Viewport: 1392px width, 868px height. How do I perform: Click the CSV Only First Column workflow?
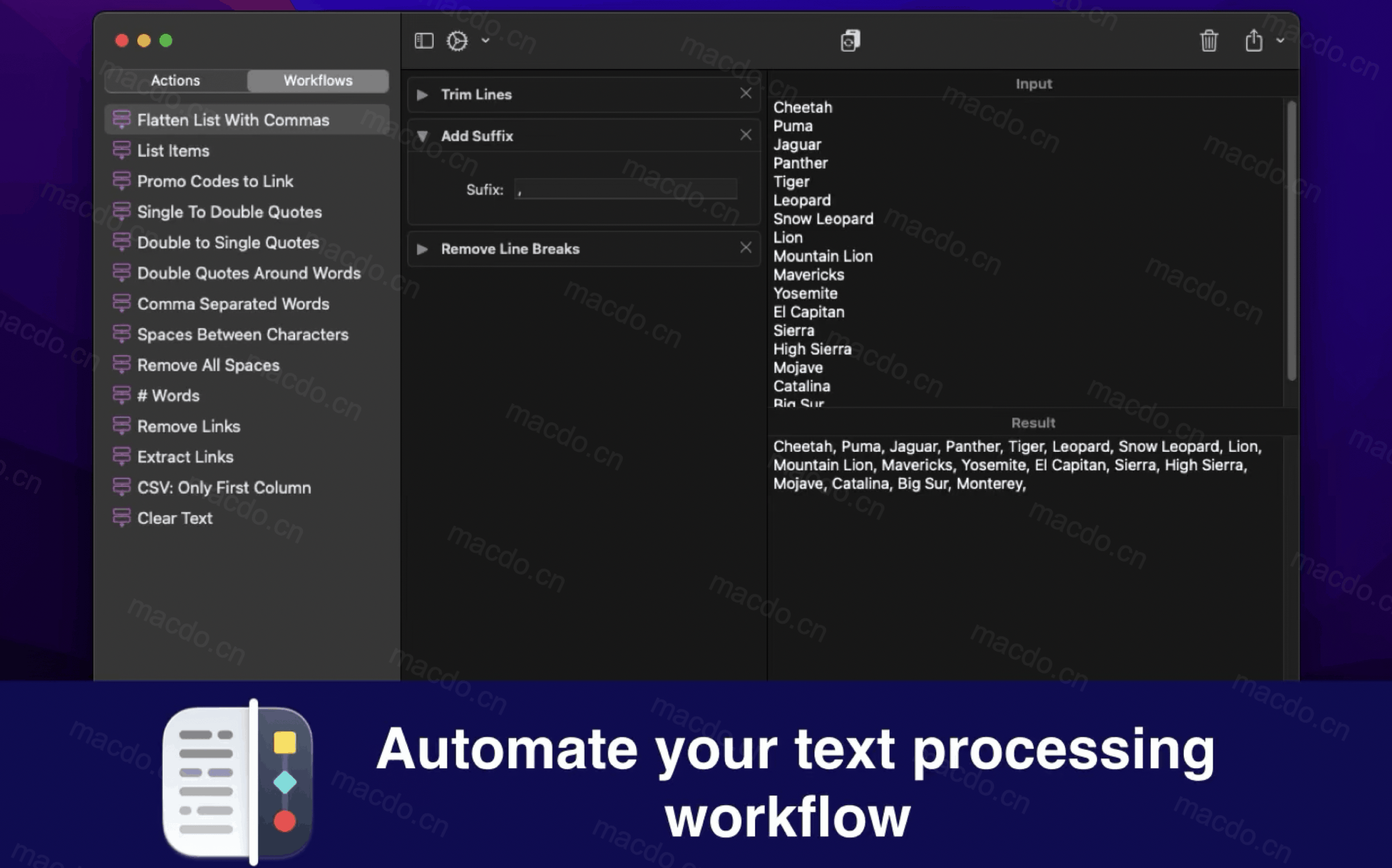point(224,487)
